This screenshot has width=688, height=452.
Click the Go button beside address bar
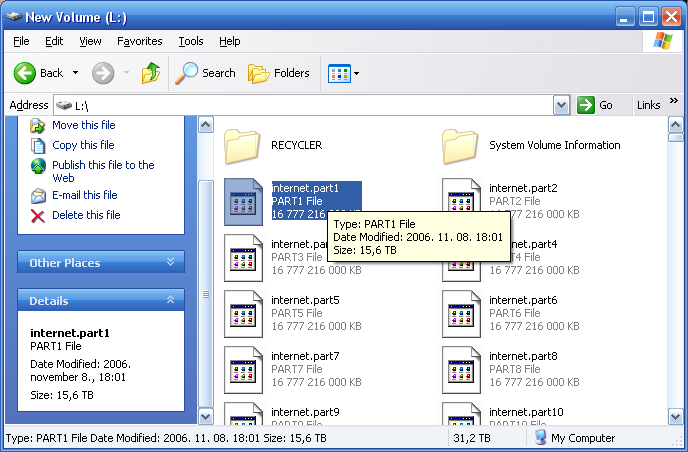[597, 105]
